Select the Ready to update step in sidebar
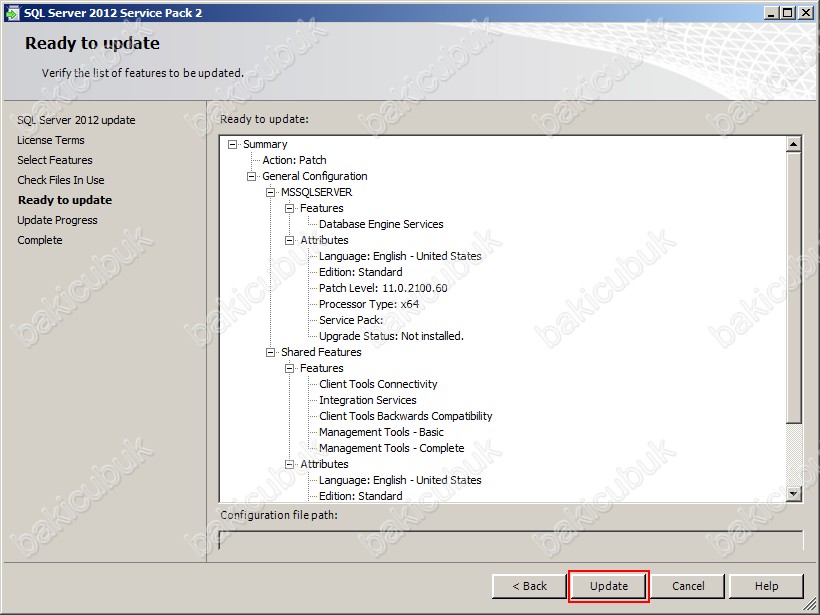This screenshot has height=615, width=820. coord(65,200)
